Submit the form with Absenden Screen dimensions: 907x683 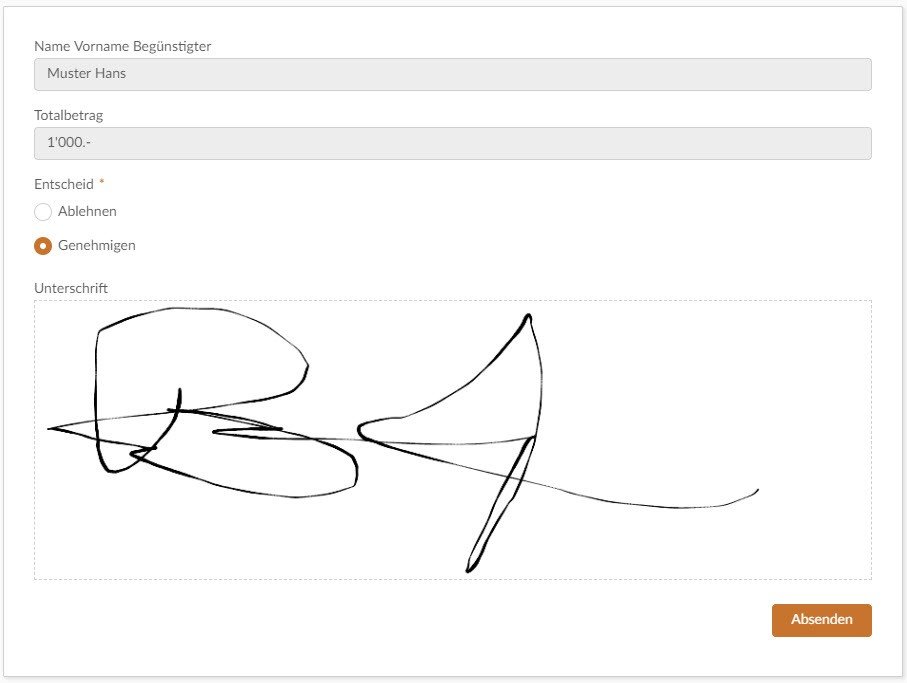coord(821,620)
